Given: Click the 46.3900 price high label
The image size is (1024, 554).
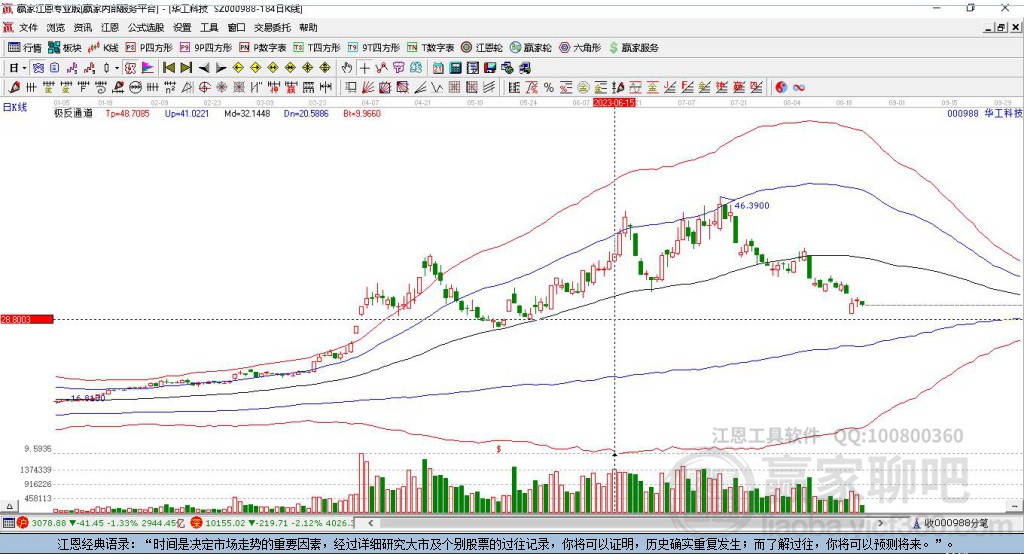Looking at the screenshot, I should pyautogui.click(x=752, y=205).
